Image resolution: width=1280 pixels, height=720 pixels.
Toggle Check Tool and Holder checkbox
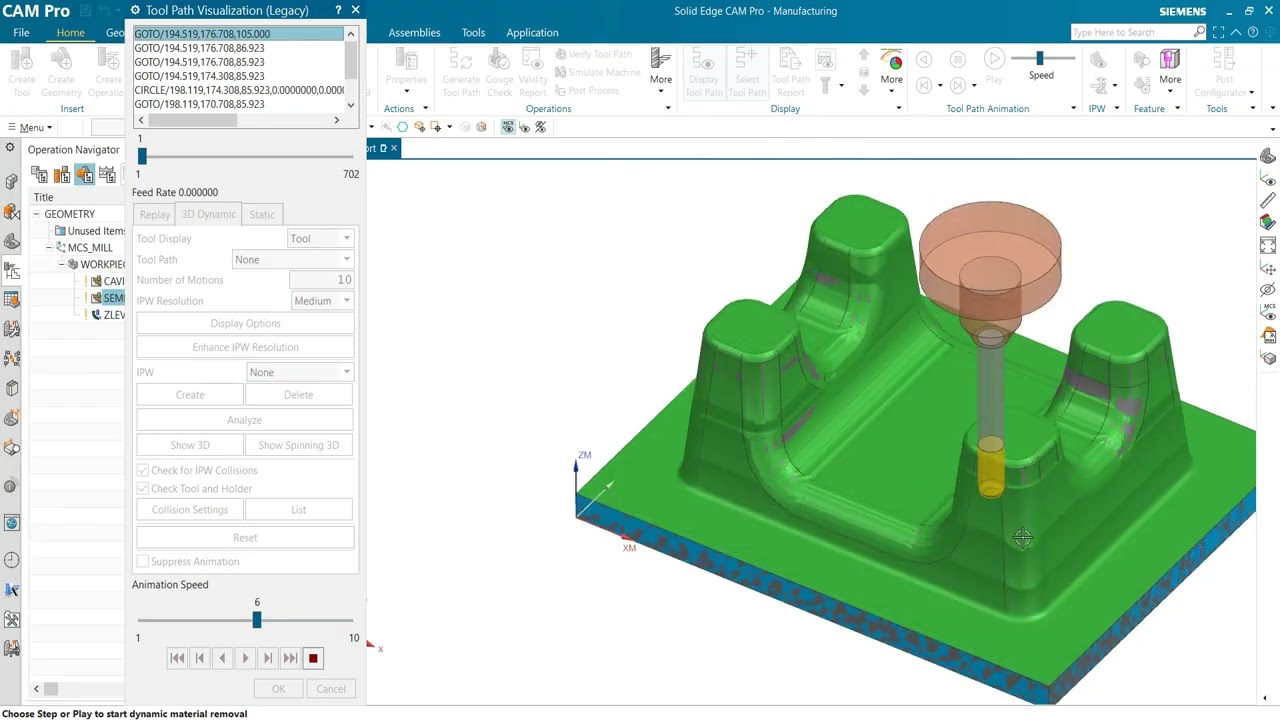point(143,488)
